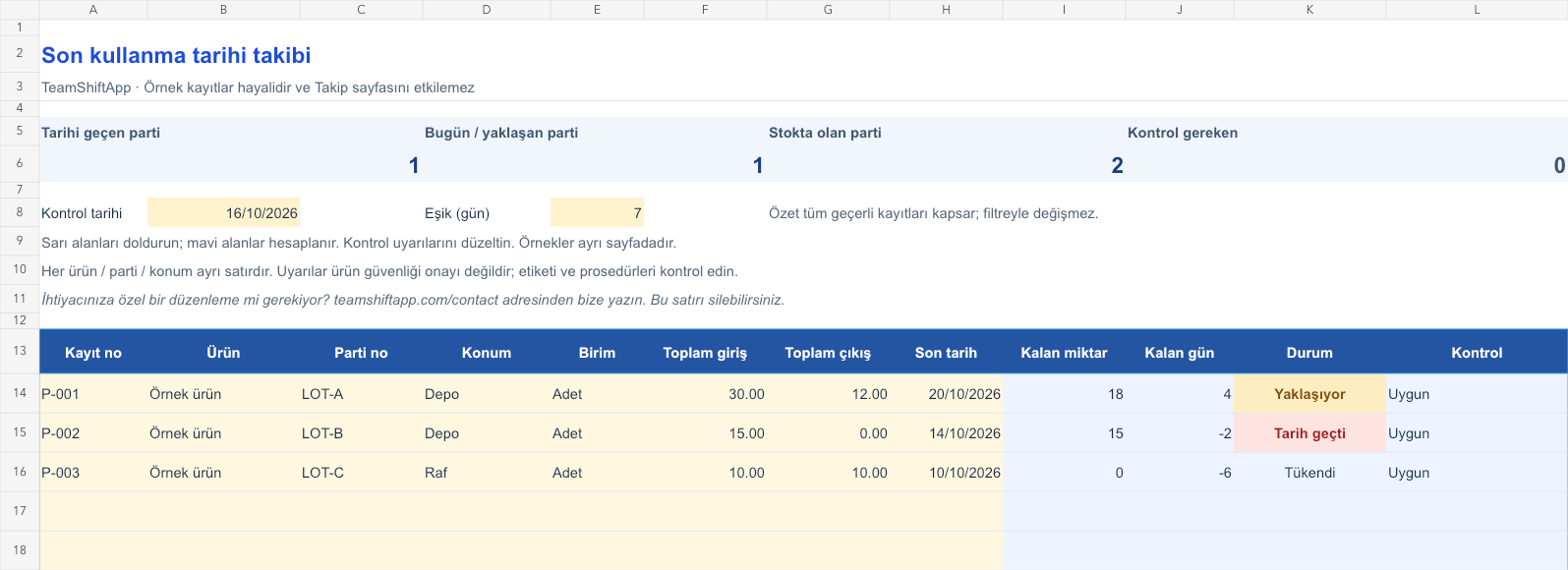Screen dimensions: 1568x570
Task: Click the 'Parti no' header cell
Action: 361,353
